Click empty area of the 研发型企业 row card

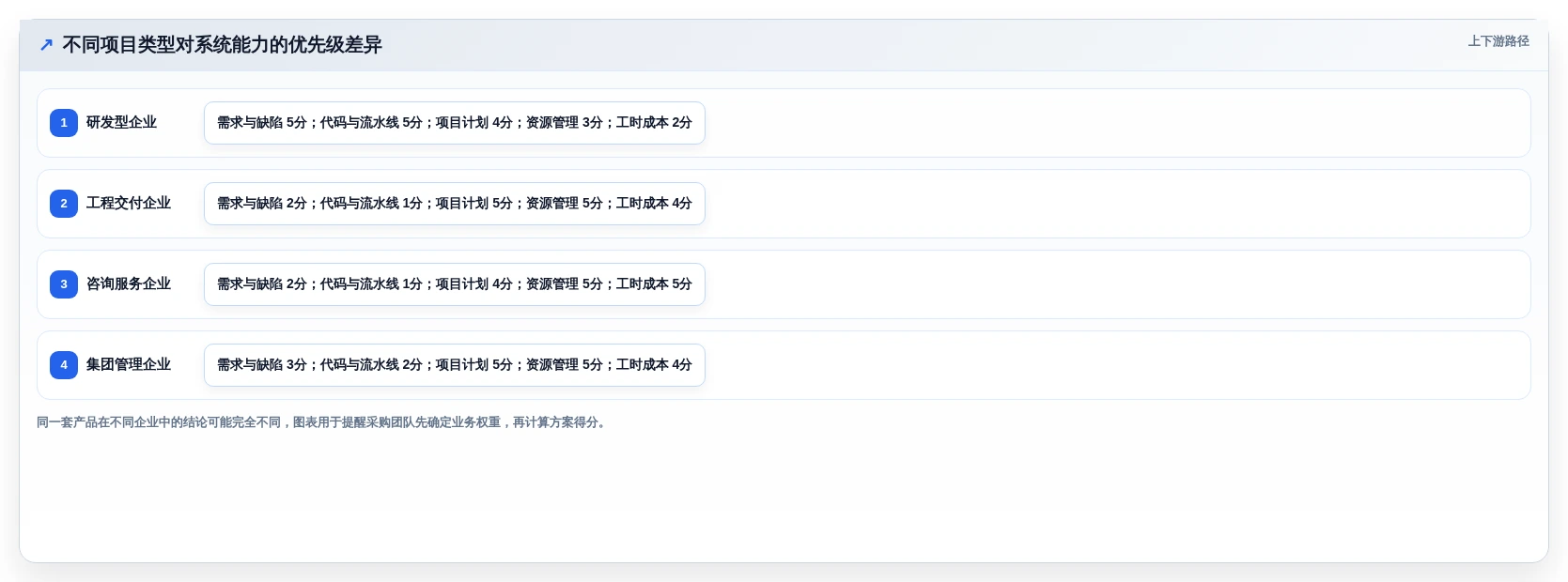[x=1118, y=123]
